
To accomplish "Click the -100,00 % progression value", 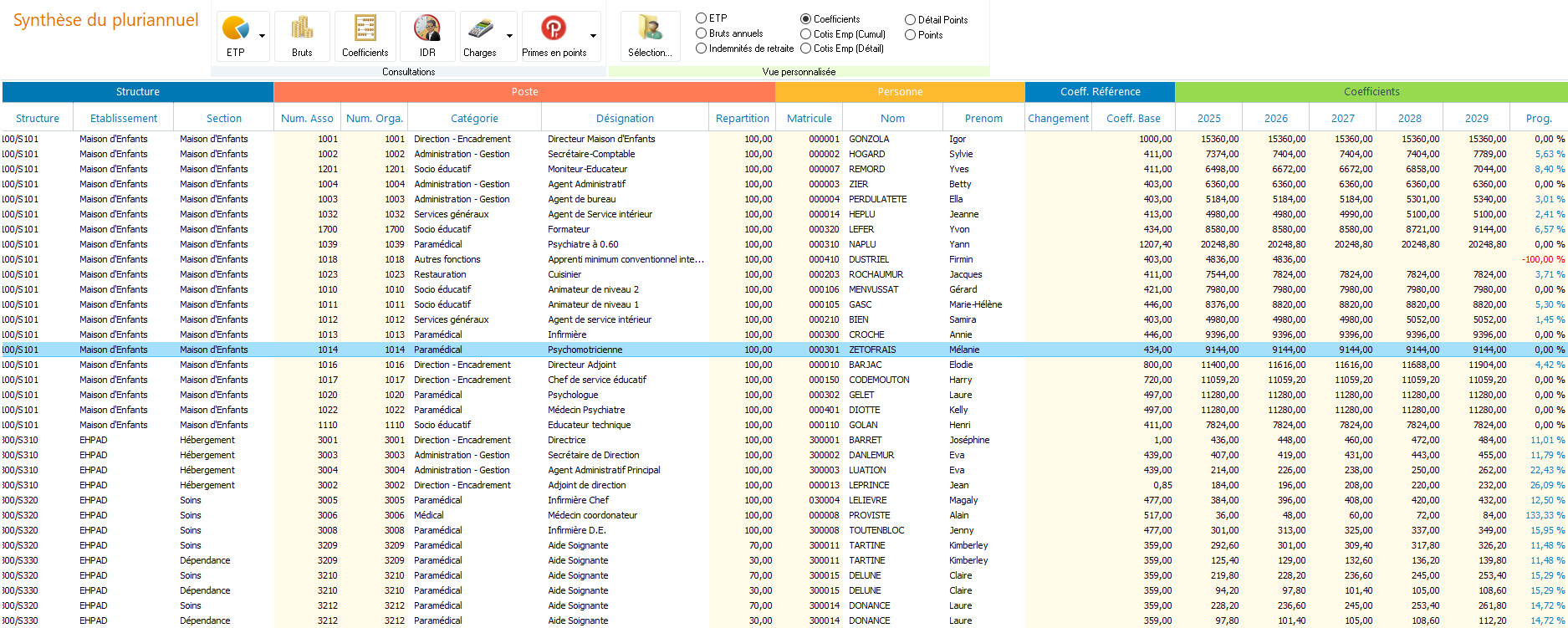I will 1543,259.
